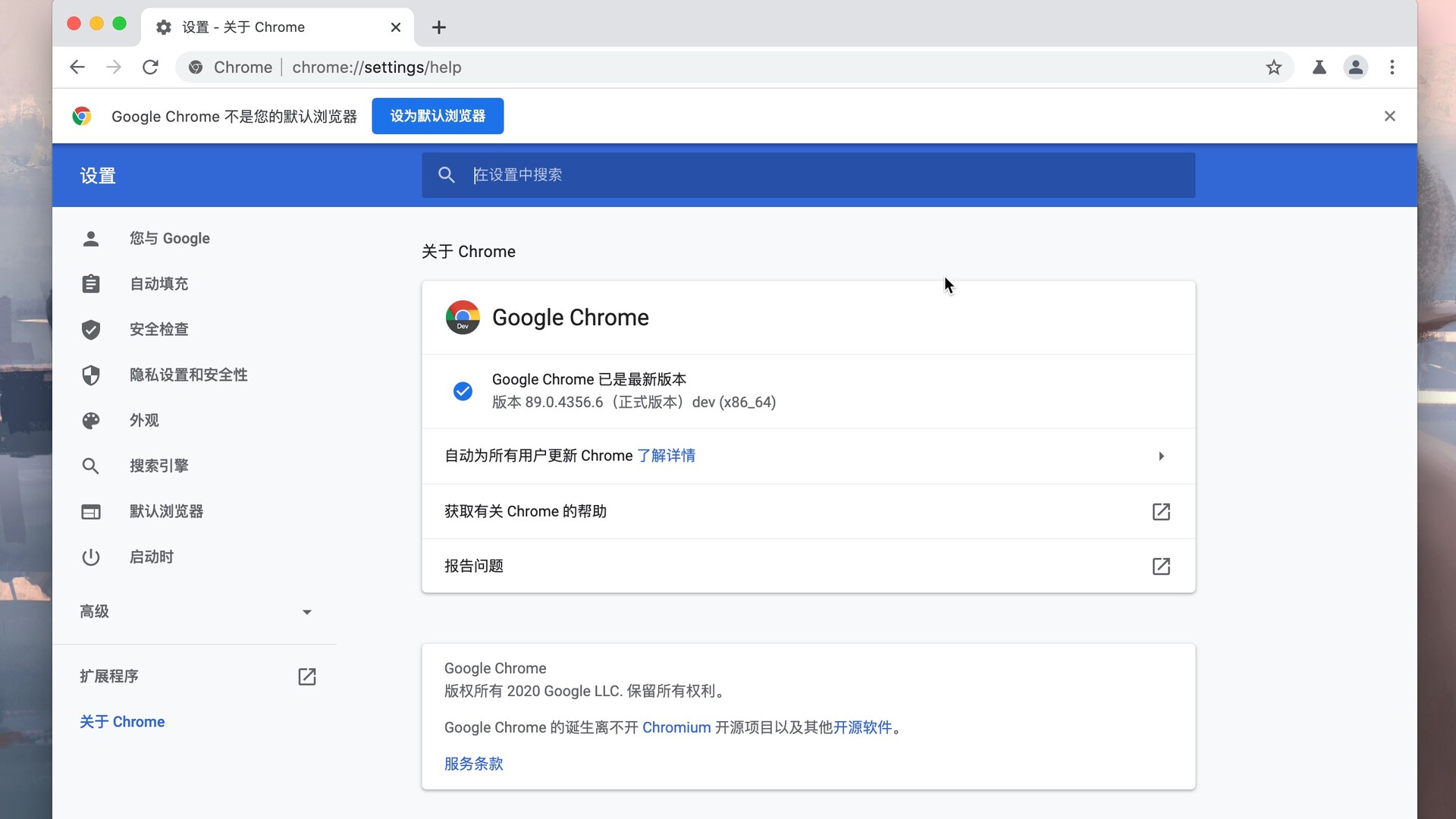This screenshot has width=1456, height=819.
Task: Close the 设置 - 关于 Chrome tab
Action: pos(396,27)
